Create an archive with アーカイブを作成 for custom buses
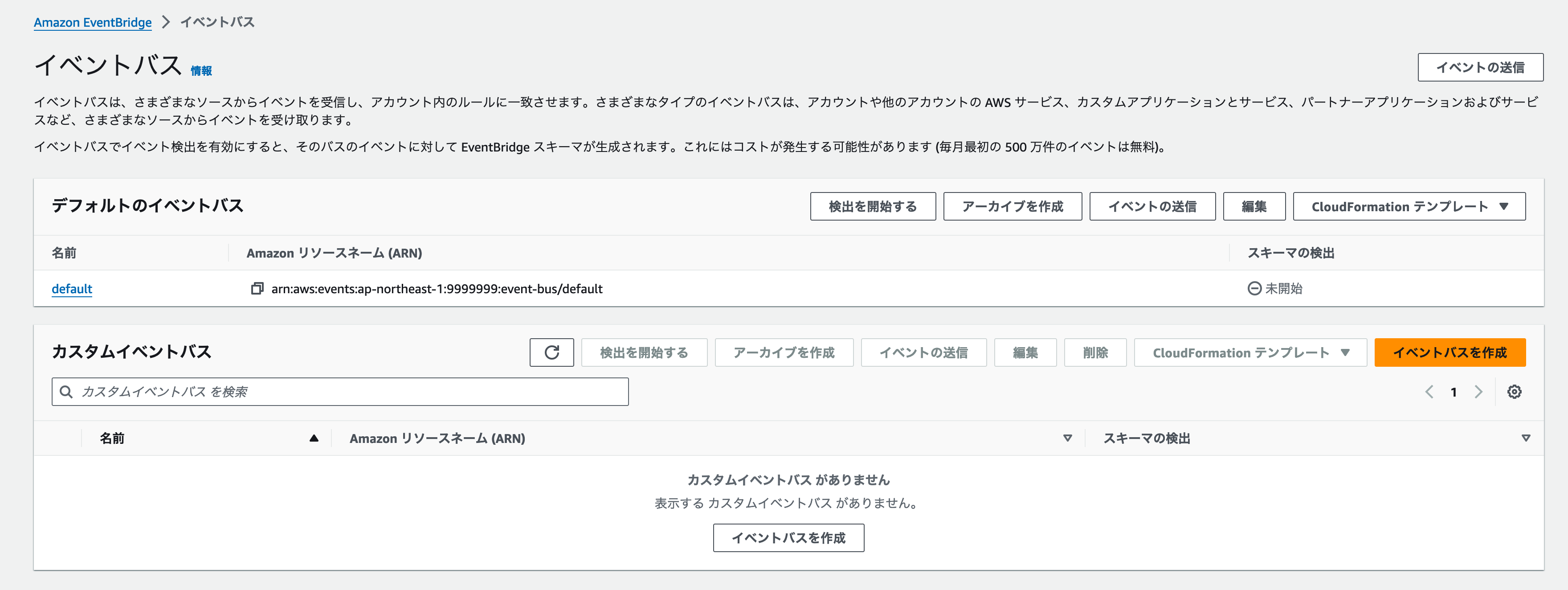Image resolution: width=1568 pixels, height=590 pixels. coord(784,352)
